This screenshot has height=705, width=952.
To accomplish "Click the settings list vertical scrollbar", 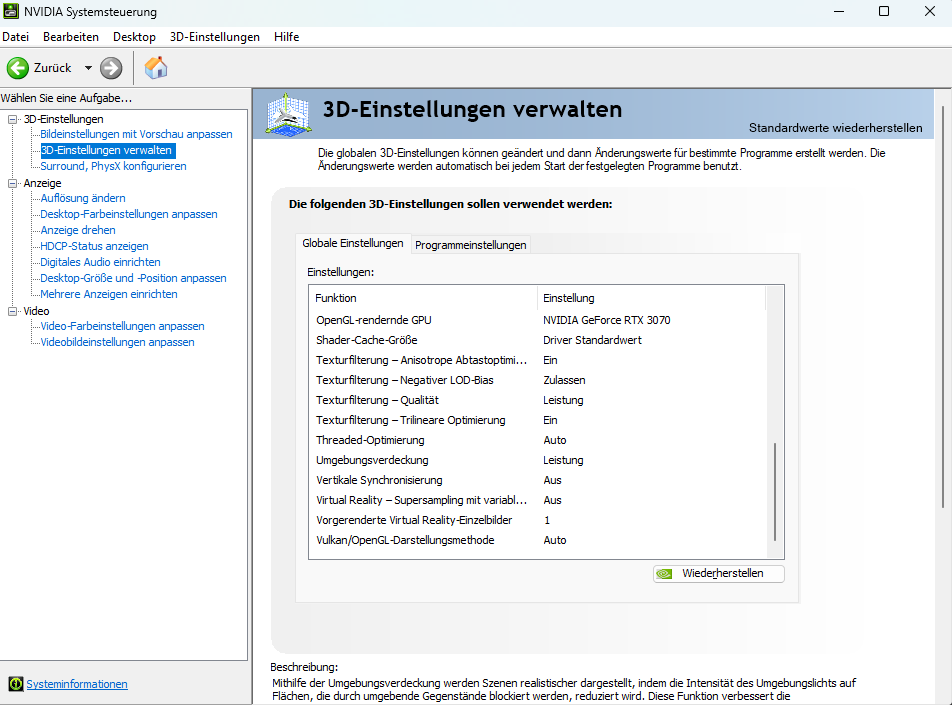I will (775, 490).
